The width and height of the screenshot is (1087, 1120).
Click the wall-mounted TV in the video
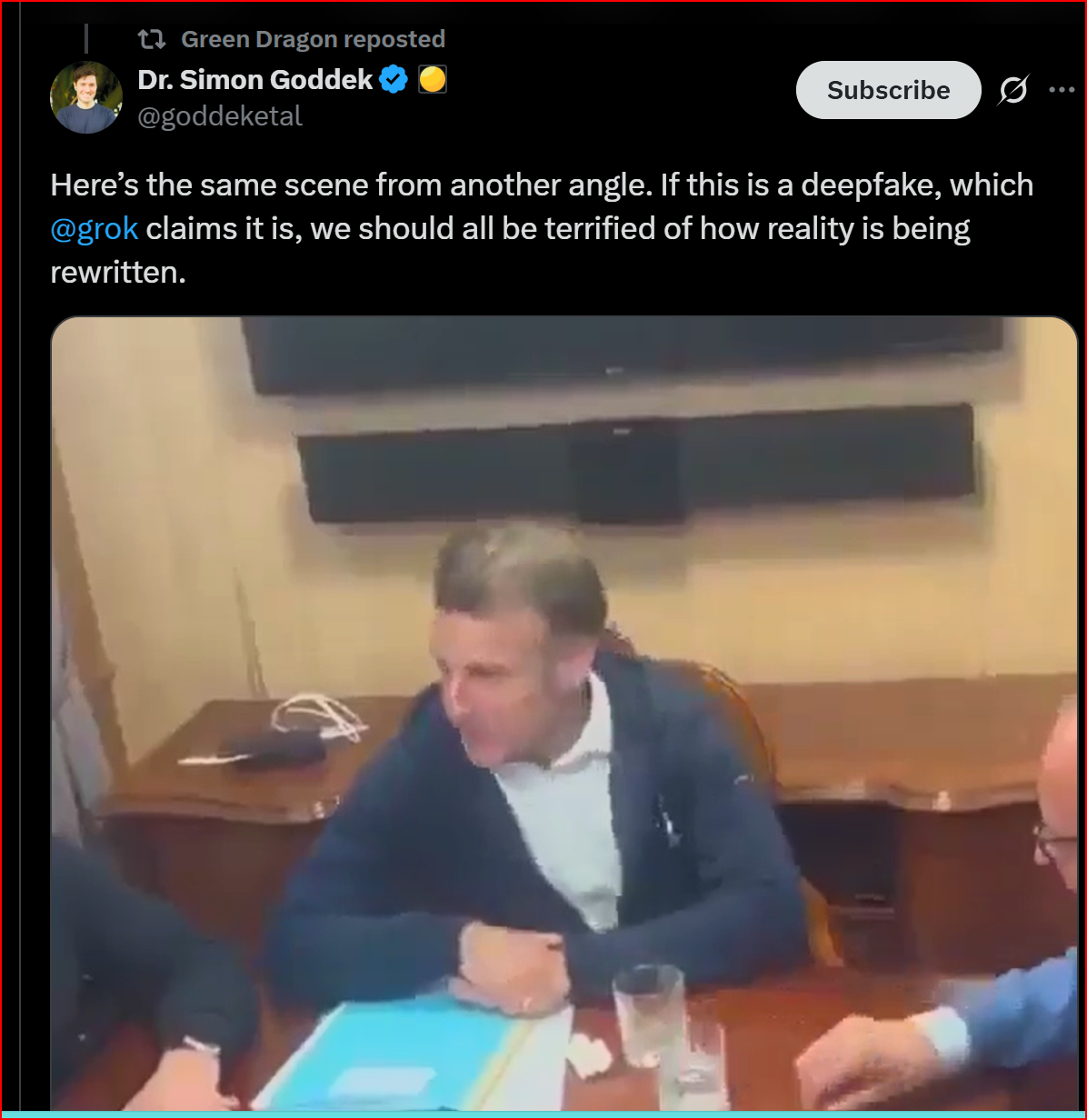pyautogui.click(x=623, y=353)
